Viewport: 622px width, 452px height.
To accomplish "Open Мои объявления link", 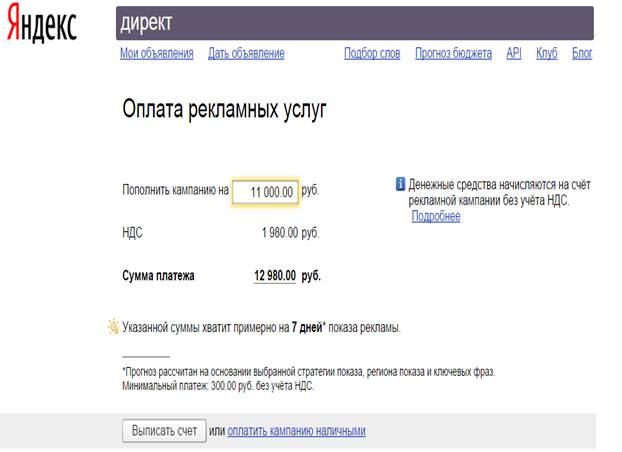I will (157, 53).
